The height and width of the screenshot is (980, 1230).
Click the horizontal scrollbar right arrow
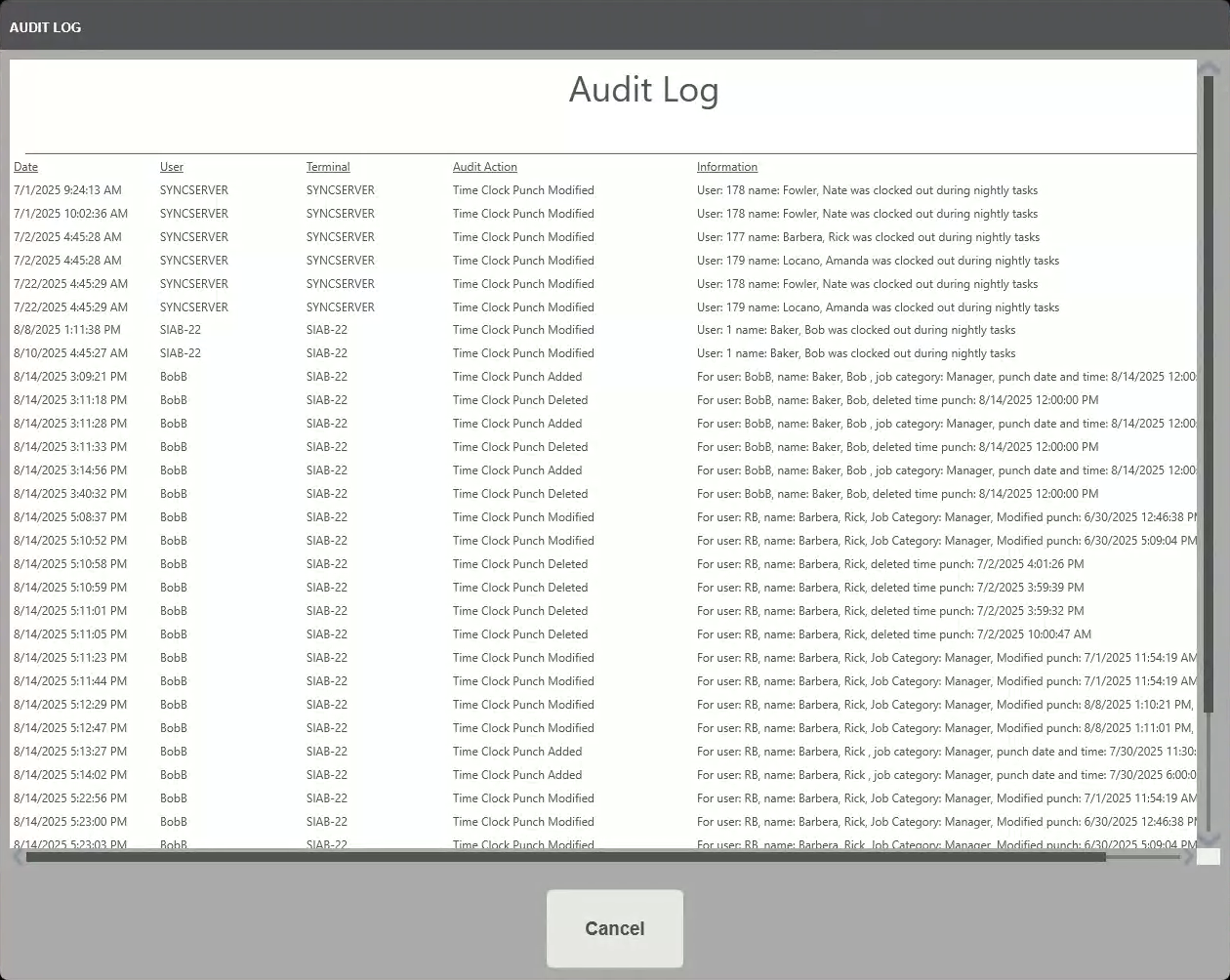point(1188,857)
